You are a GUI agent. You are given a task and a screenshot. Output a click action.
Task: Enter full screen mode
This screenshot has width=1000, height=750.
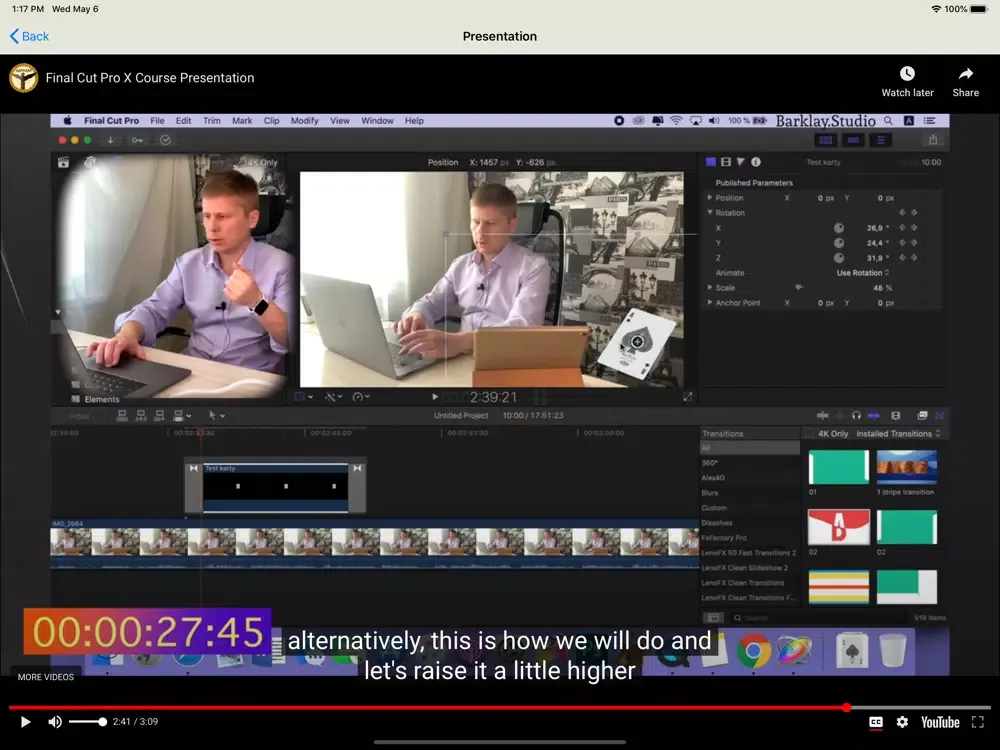pos(978,722)
